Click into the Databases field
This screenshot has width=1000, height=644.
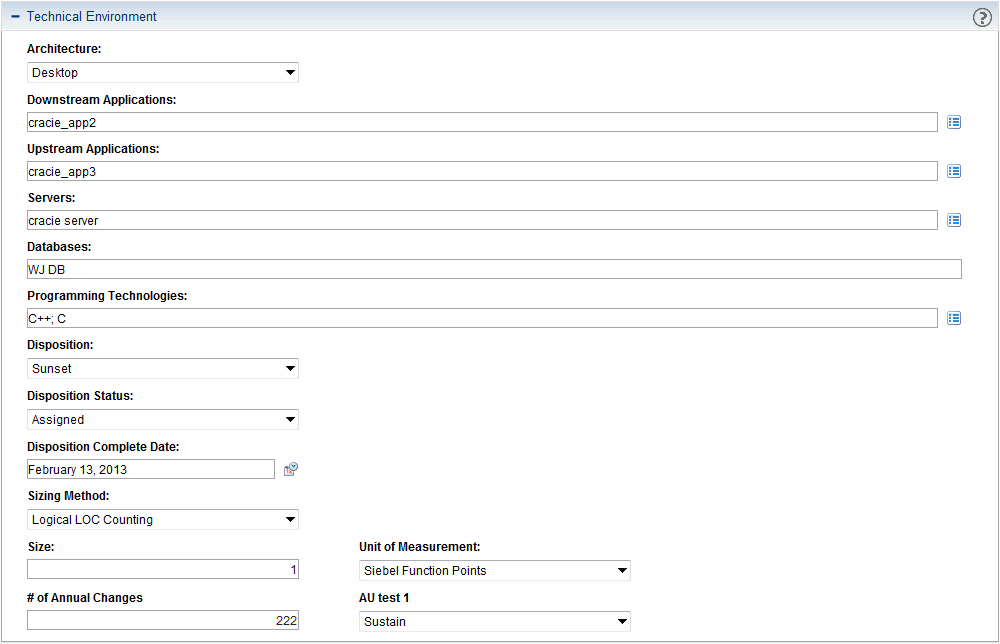pos(494,269)
